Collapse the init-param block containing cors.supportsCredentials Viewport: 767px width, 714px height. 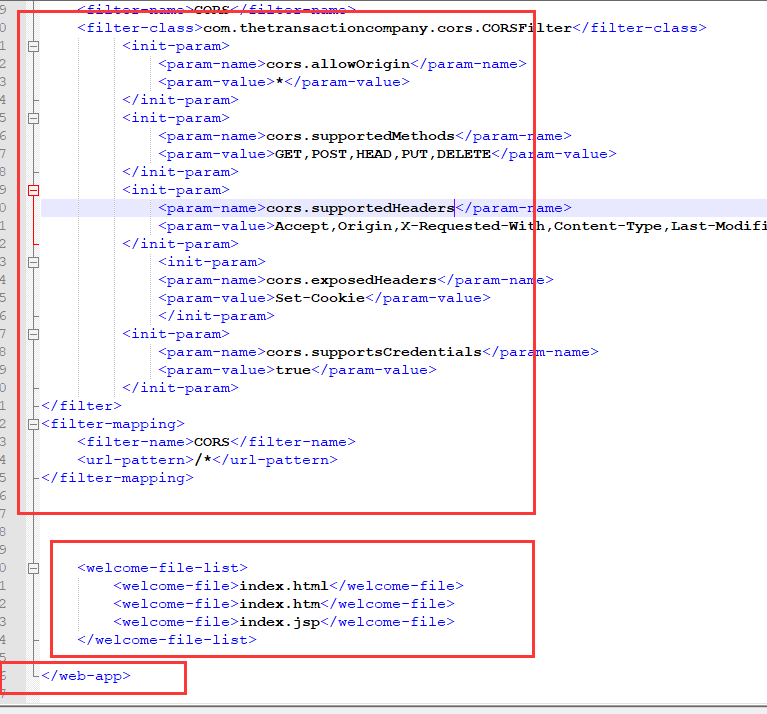click(33, 335)
